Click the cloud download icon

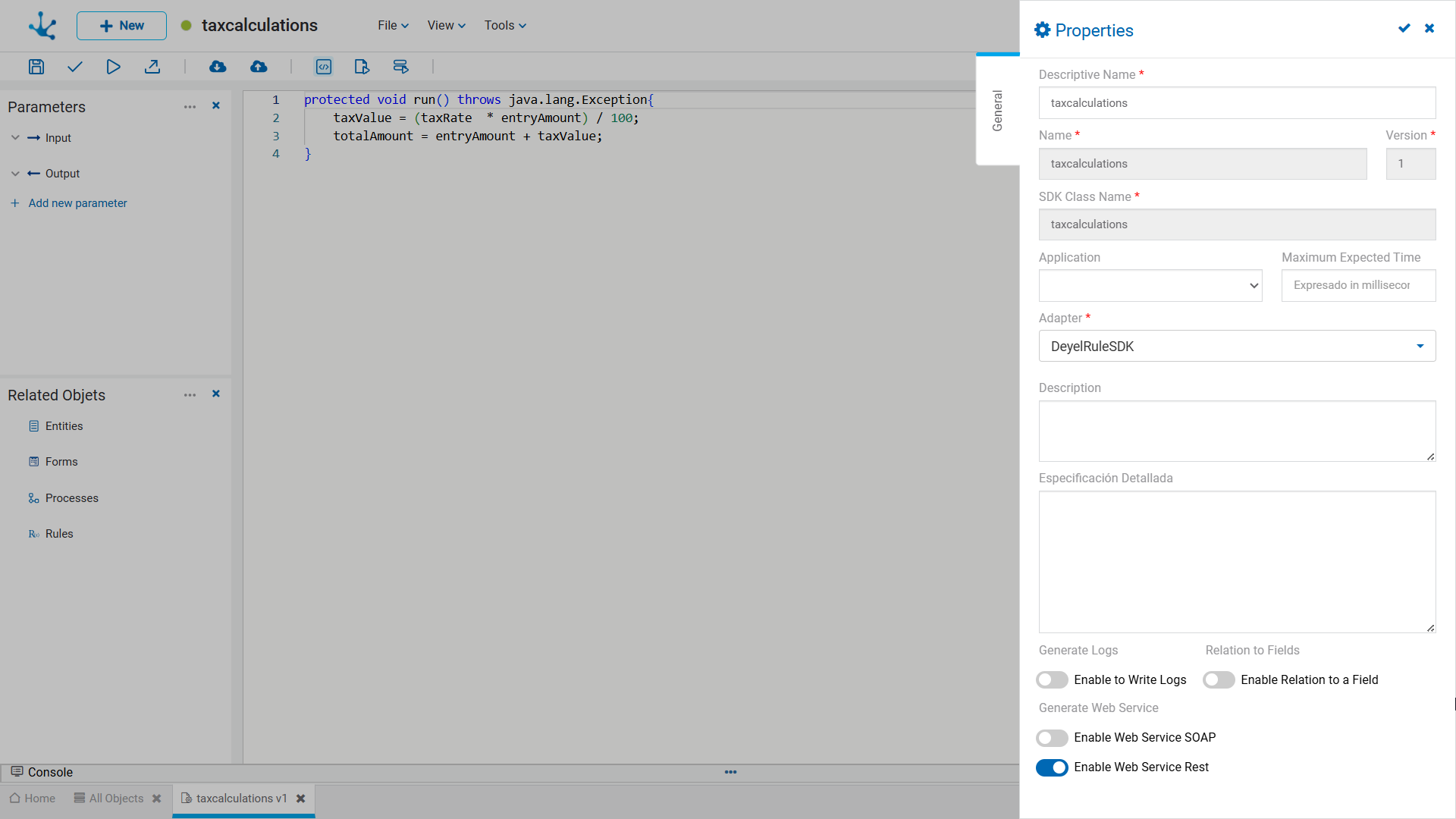(x=218, y=67)
